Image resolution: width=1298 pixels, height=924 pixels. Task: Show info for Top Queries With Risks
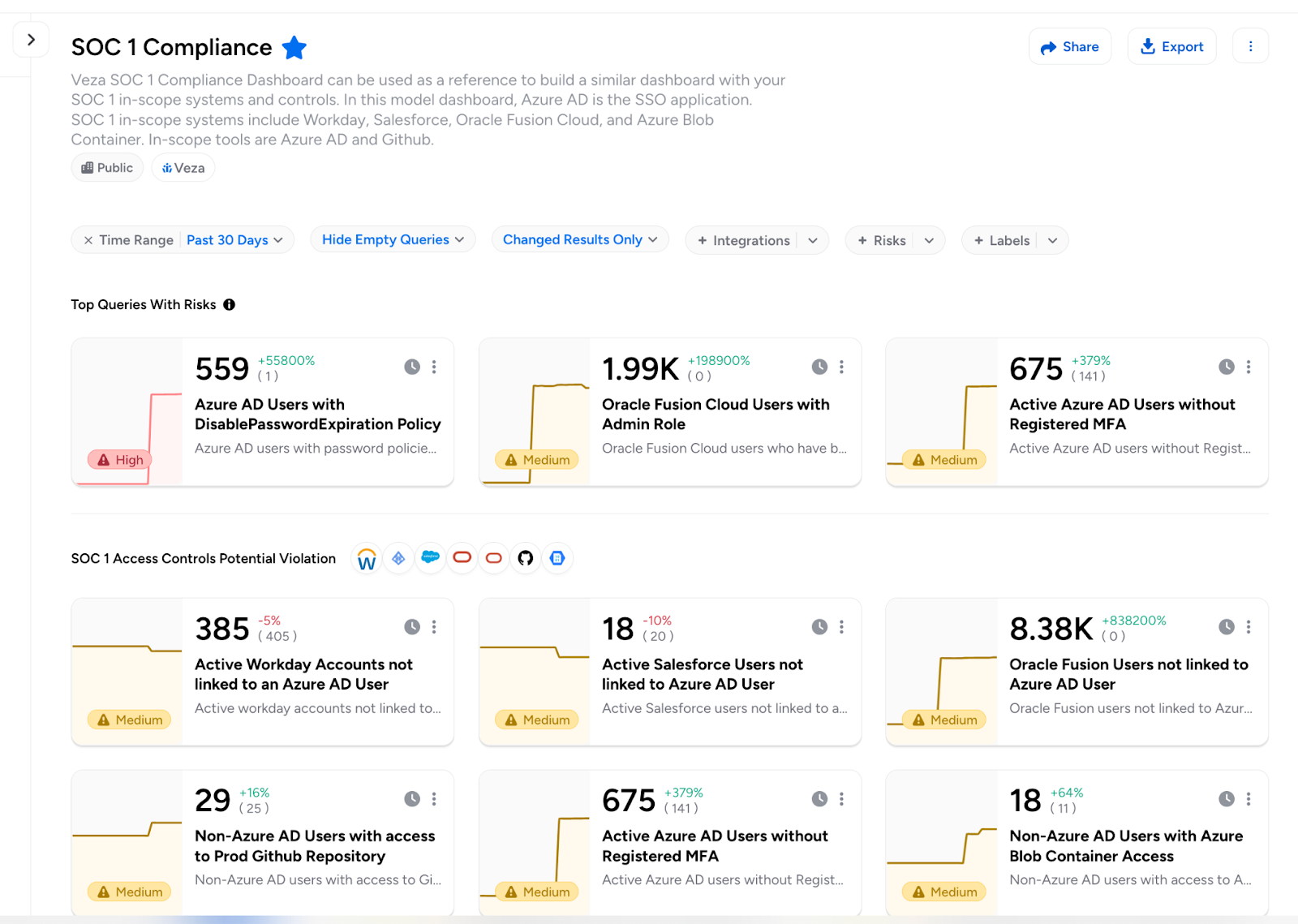pos(230,305)
